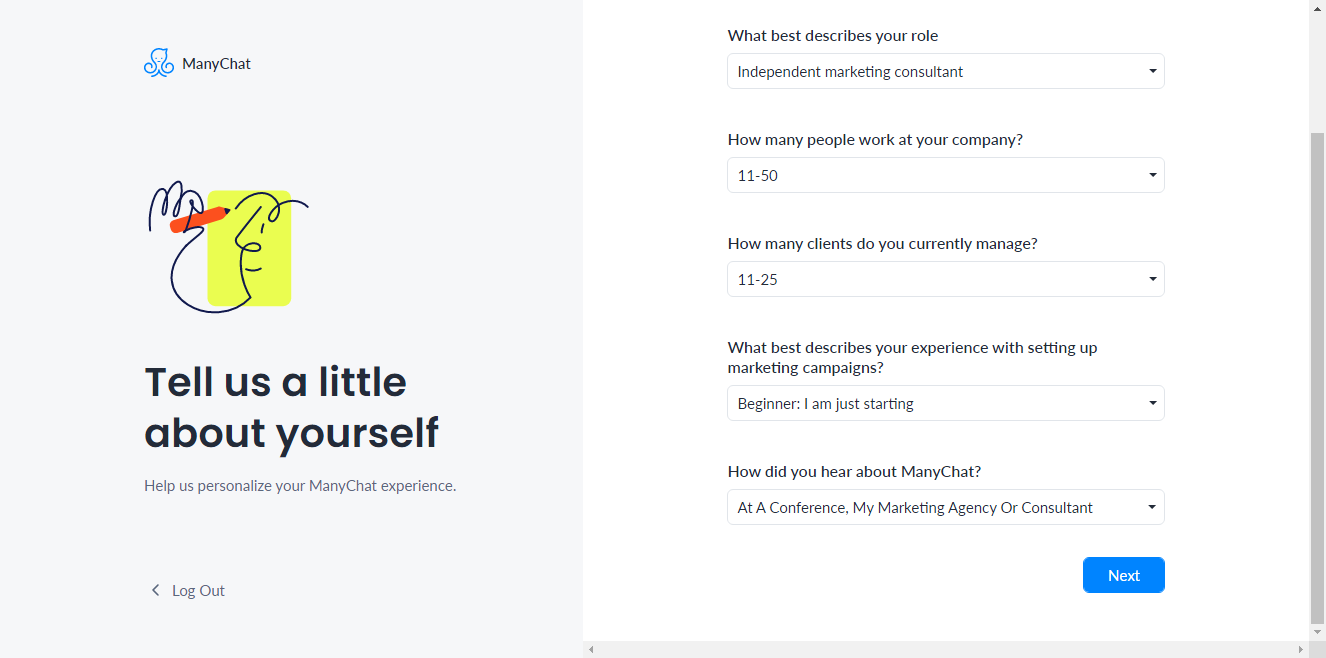This screenshot has width=1326, height=658.
Task: Click the caret of the 11-50 dropdown
Action: (x=1152, y=176)
